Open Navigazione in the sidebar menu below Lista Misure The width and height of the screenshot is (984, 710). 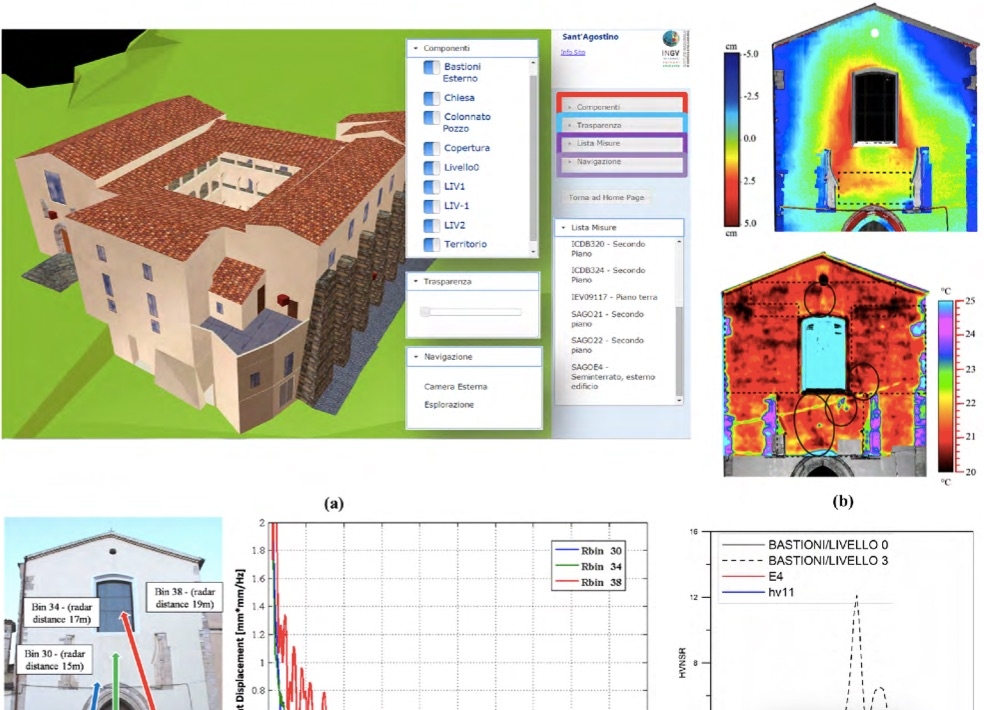[x=621, y=161]
